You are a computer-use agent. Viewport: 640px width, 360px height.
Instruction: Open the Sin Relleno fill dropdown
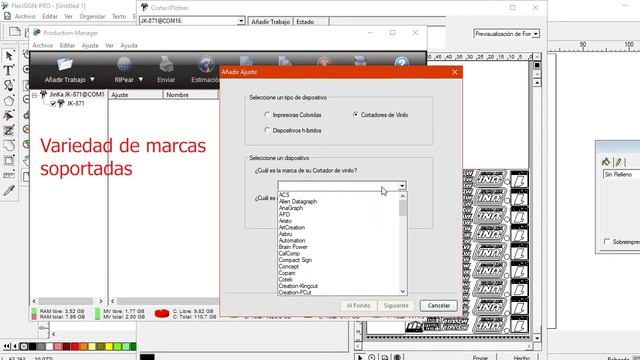point(621,174)
